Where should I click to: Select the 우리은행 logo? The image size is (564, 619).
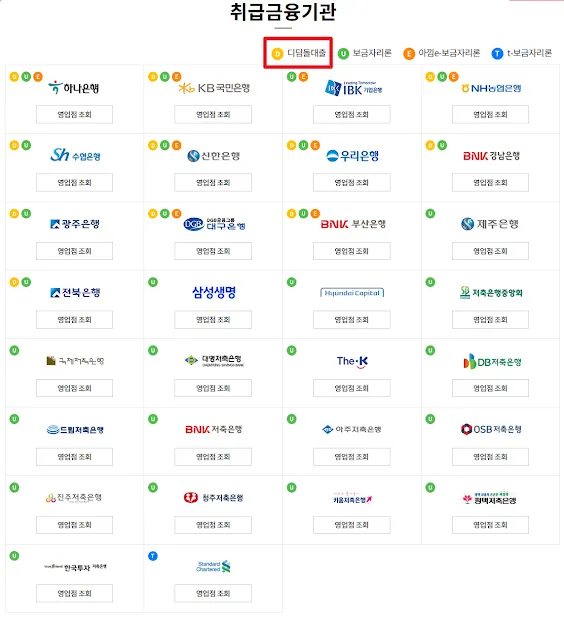(353, 156)
